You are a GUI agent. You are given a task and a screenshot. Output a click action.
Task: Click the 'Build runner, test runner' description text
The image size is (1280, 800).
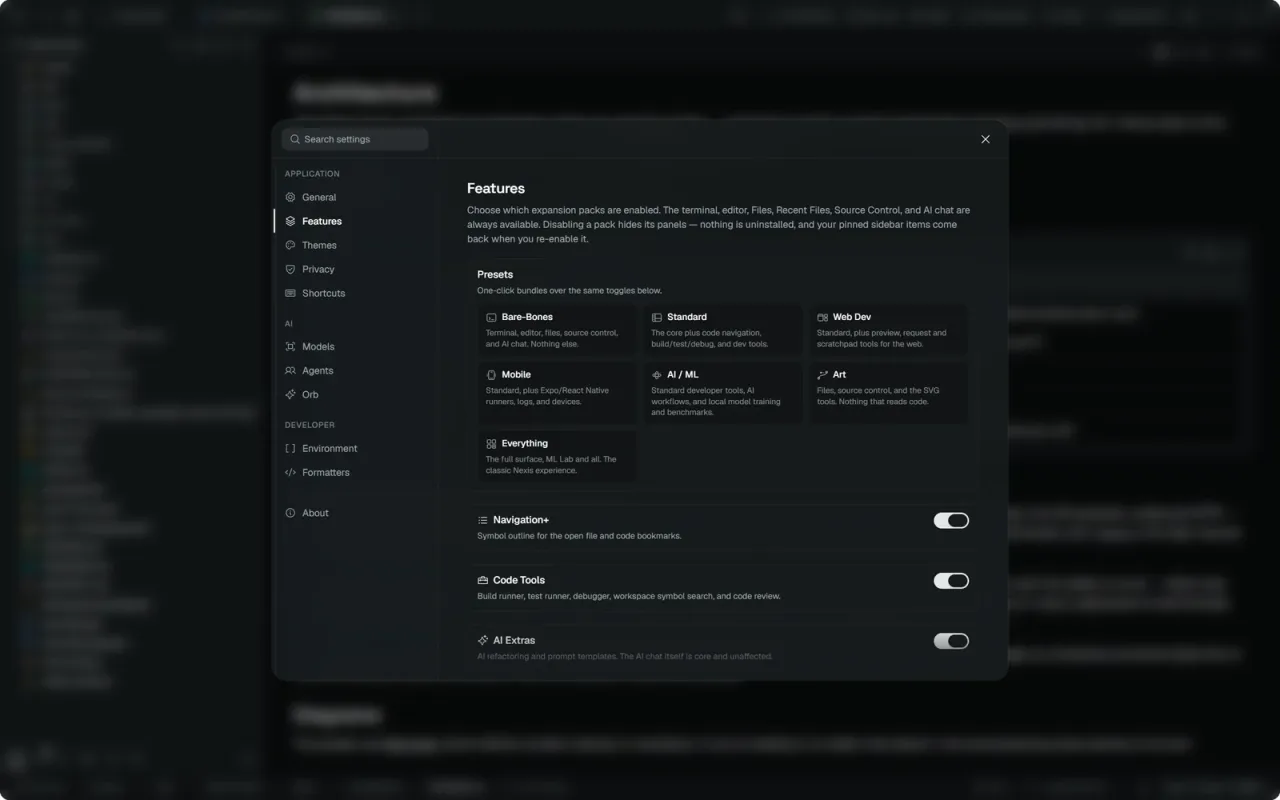point(629,596)
